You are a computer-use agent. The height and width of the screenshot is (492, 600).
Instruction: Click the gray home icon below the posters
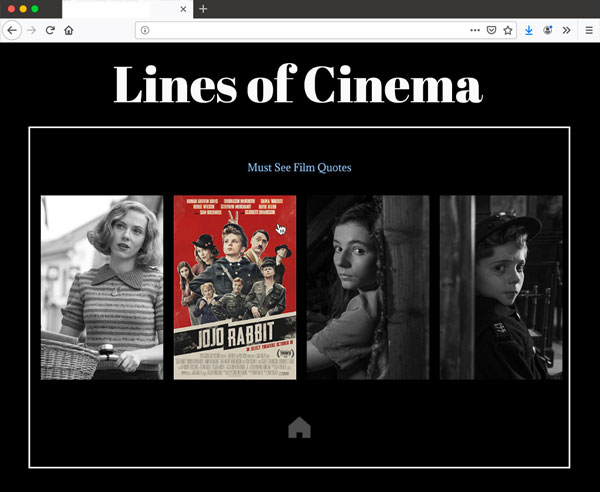pyautogui.click(x=299, y=428)
